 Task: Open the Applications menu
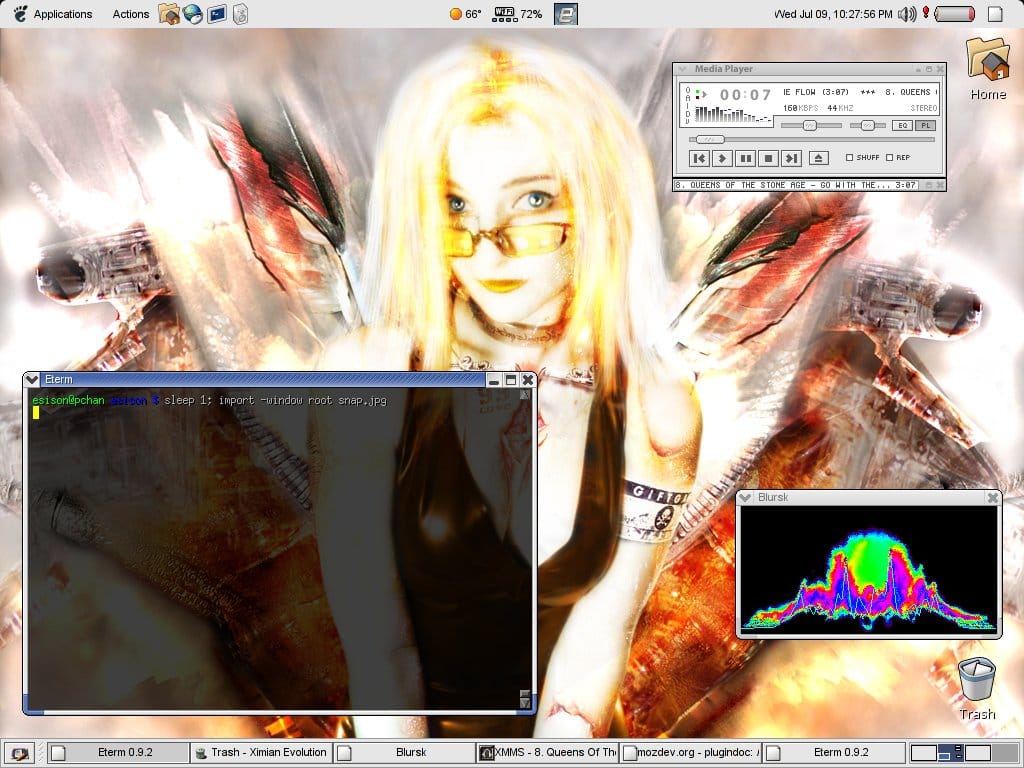[x=53, y=14]
